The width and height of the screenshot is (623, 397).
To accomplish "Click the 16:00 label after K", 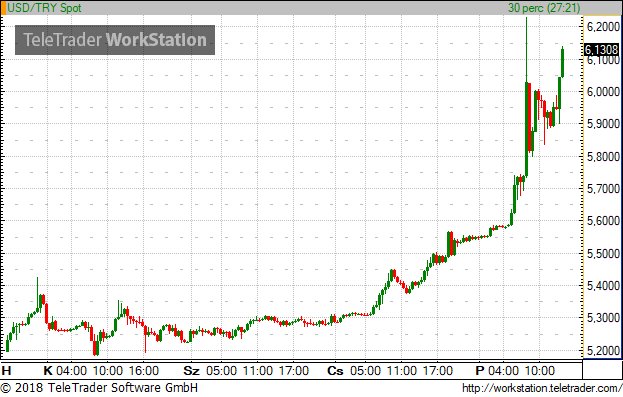I will pyautogui.click(x=144, y=371).
